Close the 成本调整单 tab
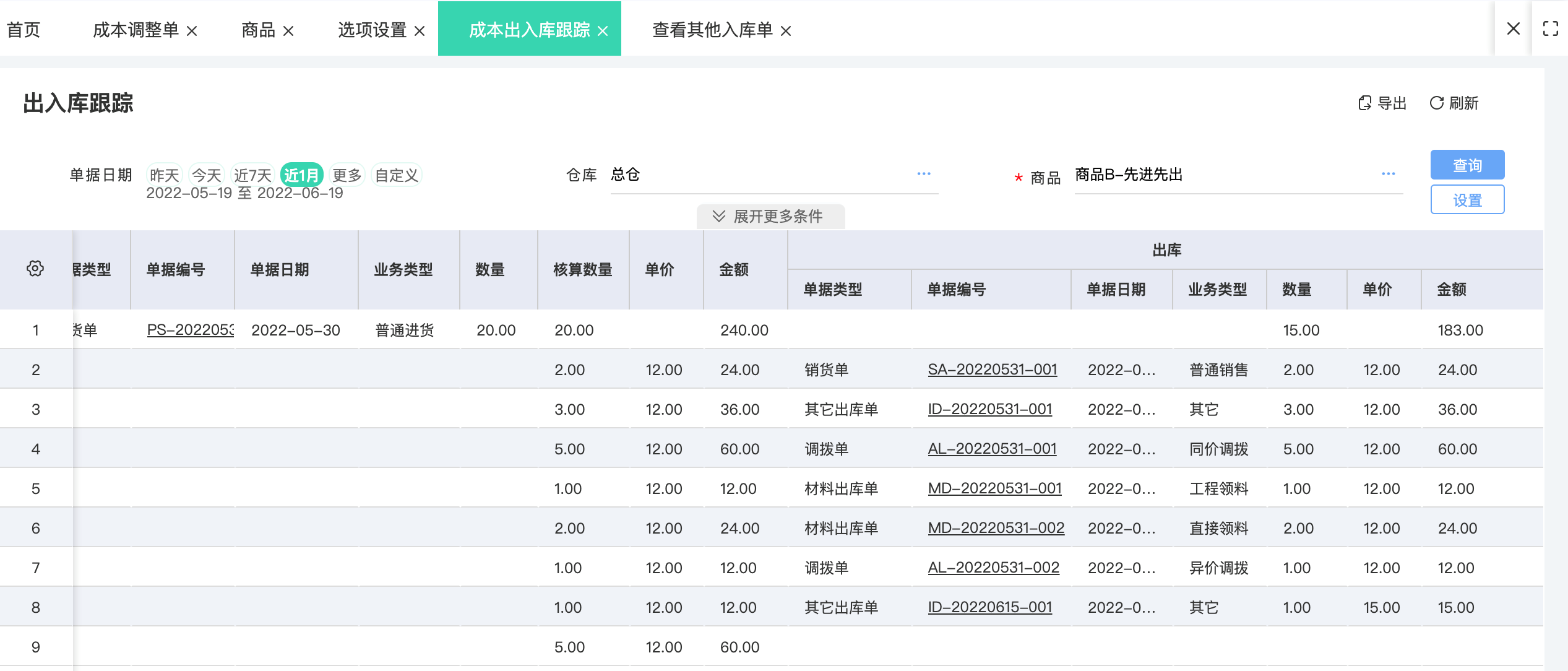 (x=192, y=31)
